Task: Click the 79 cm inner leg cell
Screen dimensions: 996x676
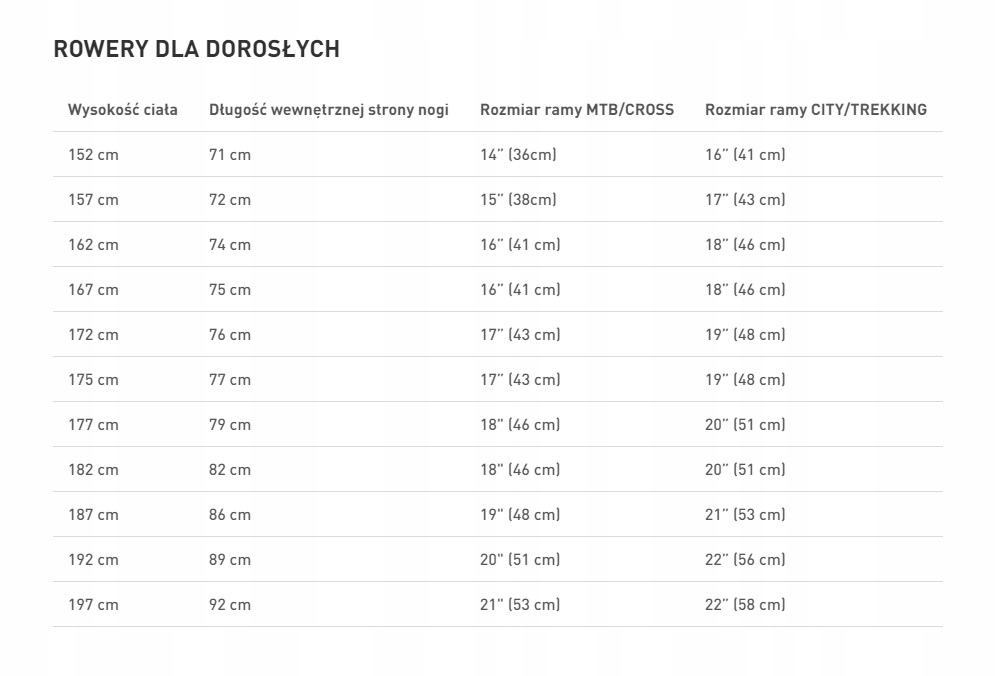Action: (x=230, y=425)
